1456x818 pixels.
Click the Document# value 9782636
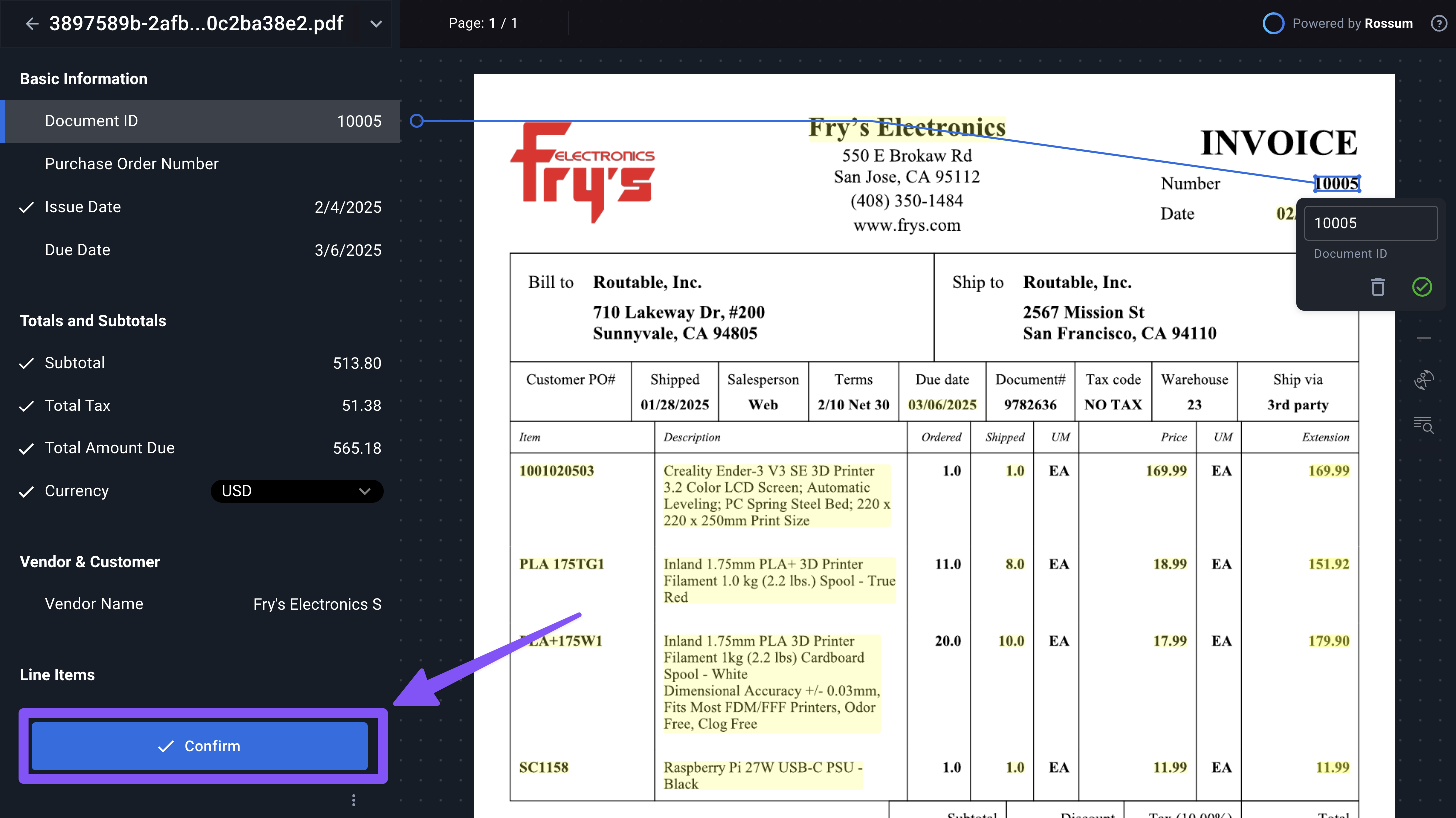[x=1030, y=405]
